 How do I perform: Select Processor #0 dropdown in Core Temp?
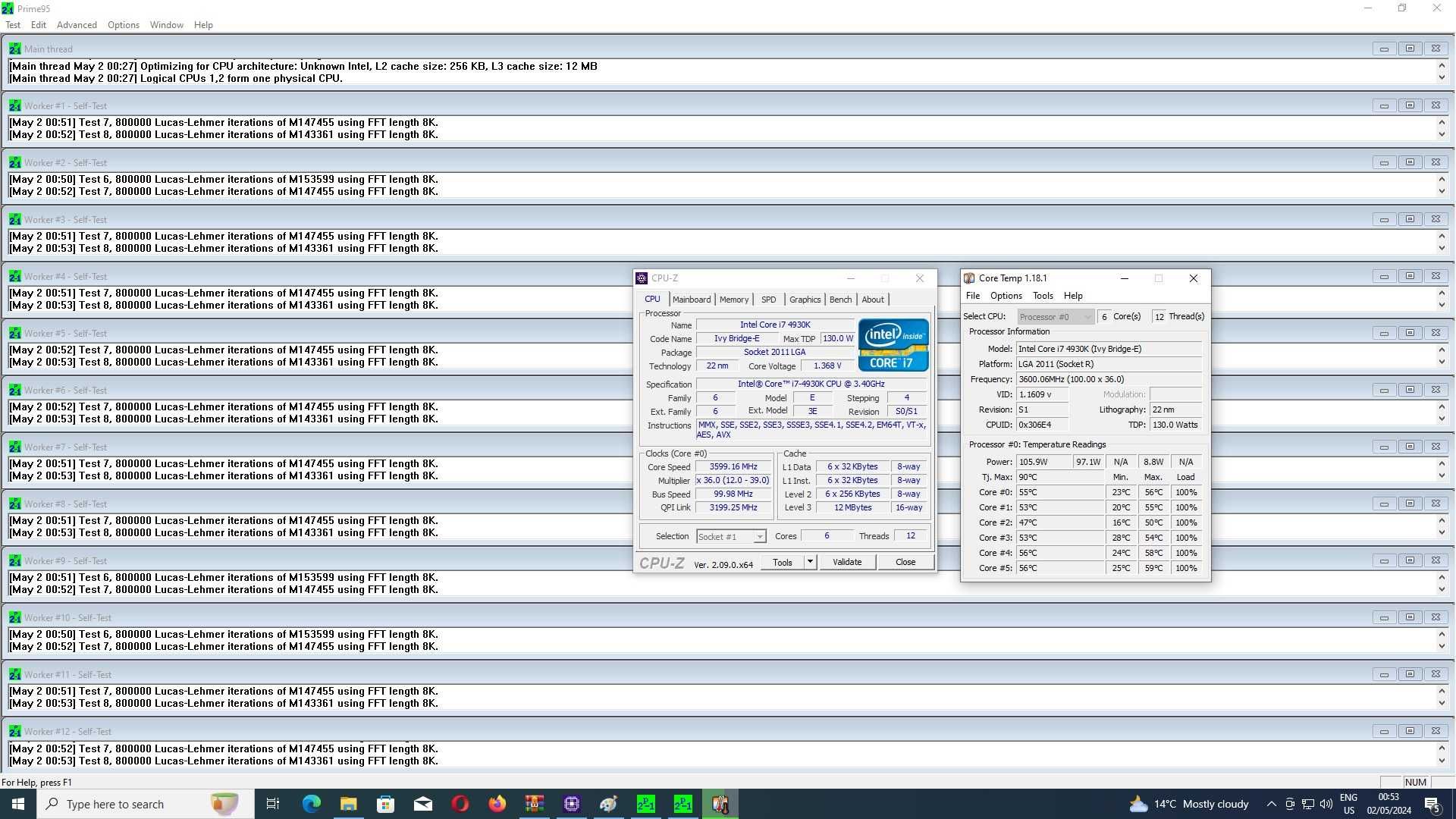pos(1053,316)
